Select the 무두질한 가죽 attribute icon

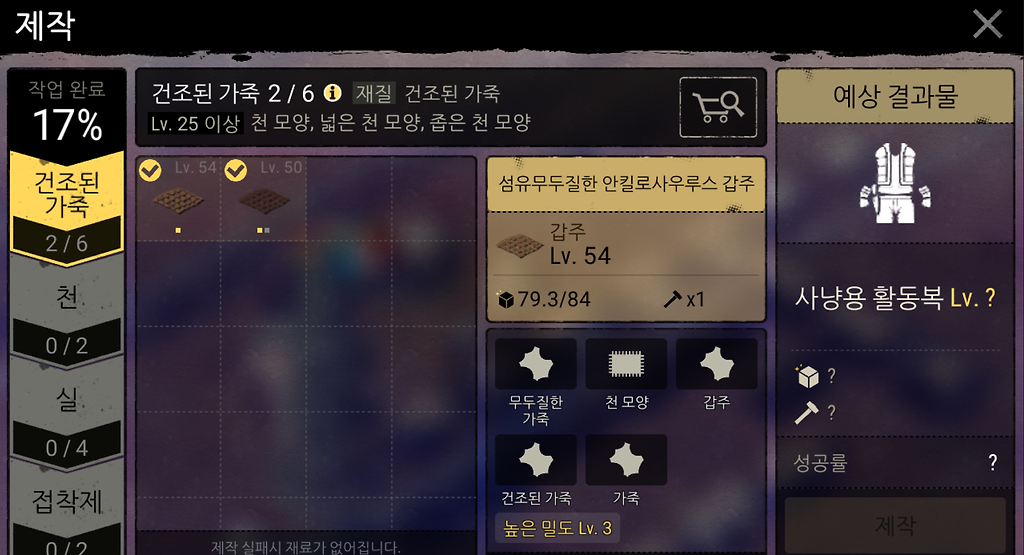[536, 364]
